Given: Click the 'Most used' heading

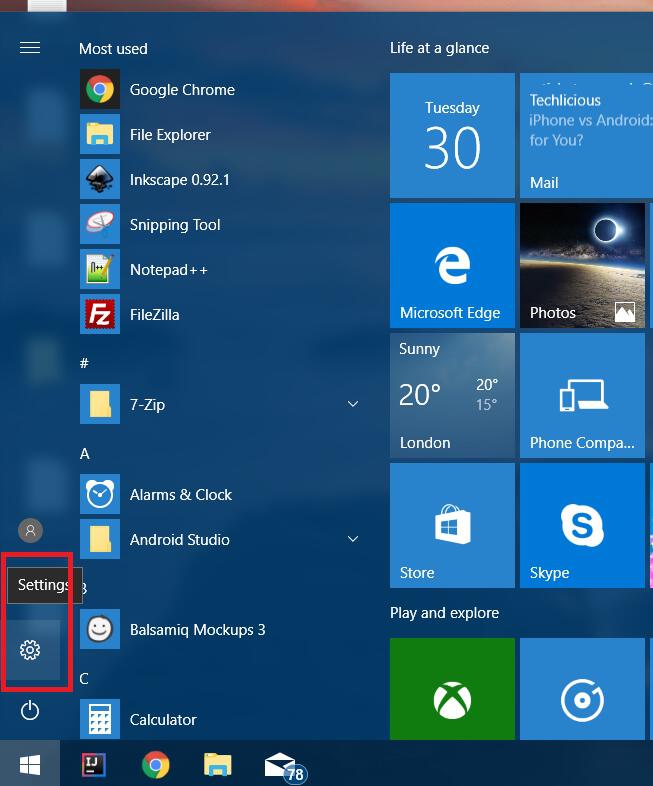Looking at the screenshot, I should [x=113, y=49].
